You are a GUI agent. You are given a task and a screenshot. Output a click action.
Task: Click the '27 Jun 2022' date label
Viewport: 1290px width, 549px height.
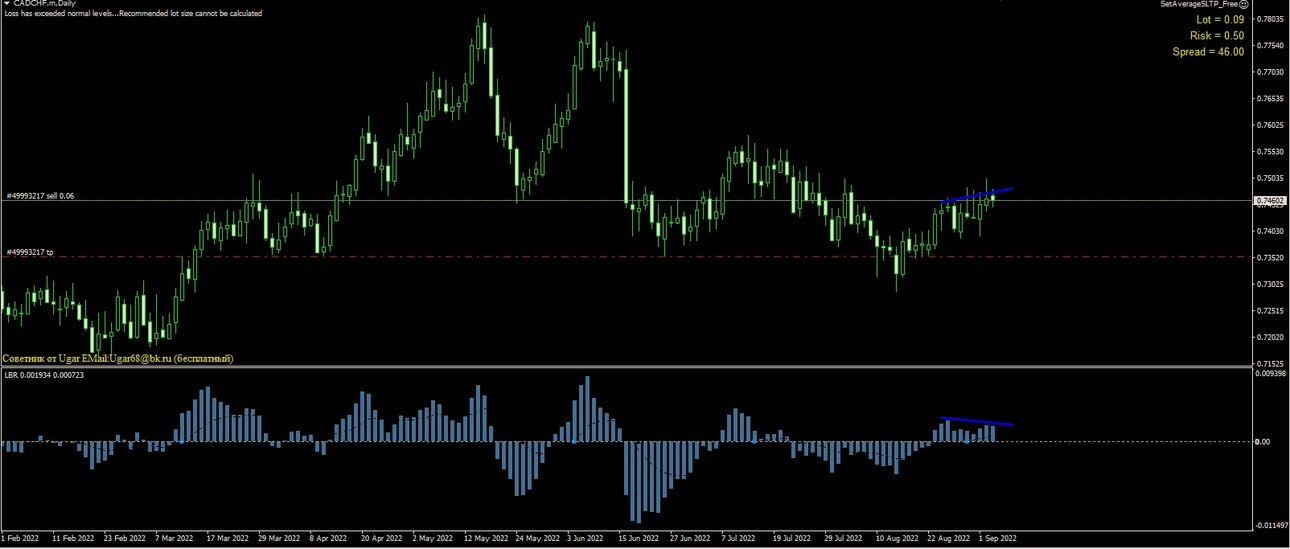tap(689, 539)
